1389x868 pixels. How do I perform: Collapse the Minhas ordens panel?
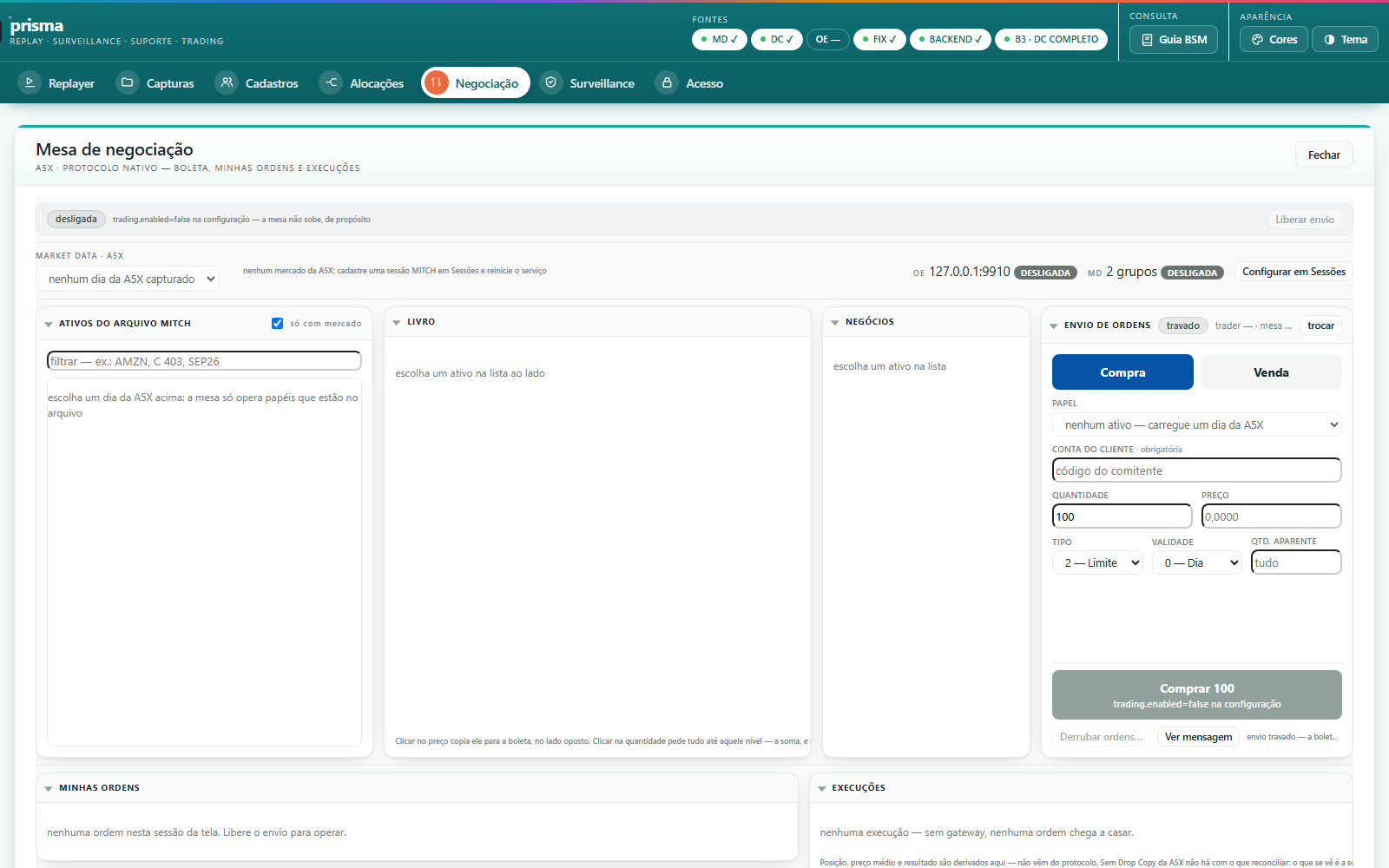(x=49, y=788)
